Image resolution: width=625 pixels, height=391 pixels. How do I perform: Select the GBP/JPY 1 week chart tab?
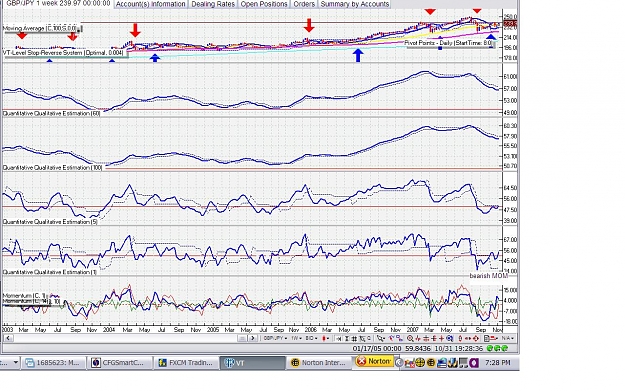pos(58,4)
